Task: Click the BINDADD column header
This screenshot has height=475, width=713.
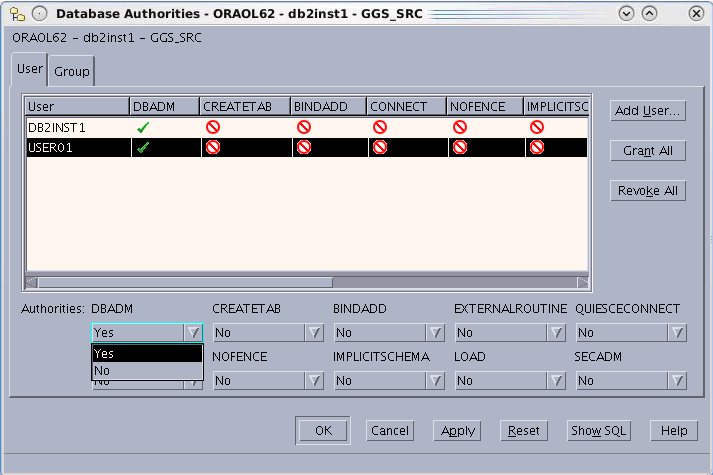Action: pos(329,106)
